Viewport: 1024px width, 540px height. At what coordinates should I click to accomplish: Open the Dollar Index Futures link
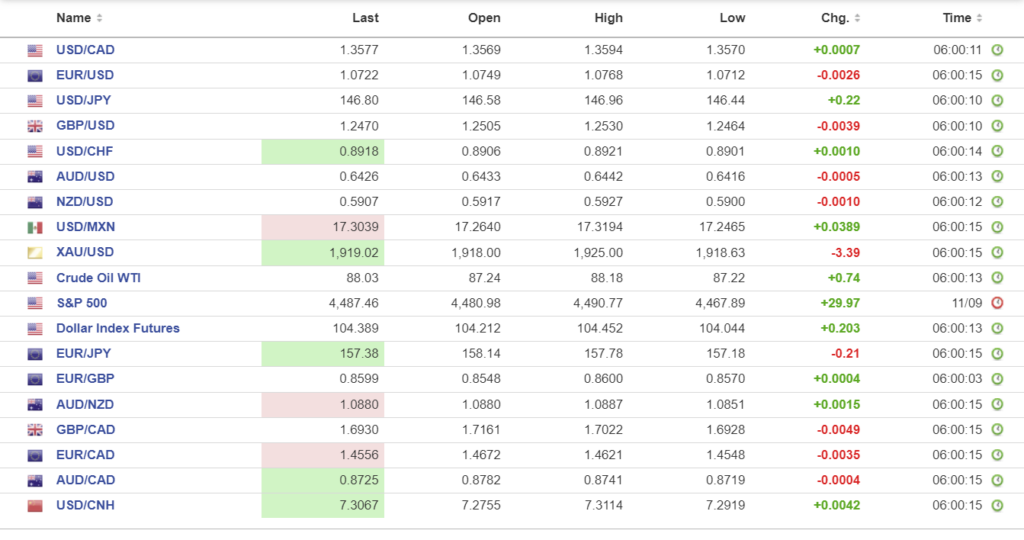click(117, 328)
